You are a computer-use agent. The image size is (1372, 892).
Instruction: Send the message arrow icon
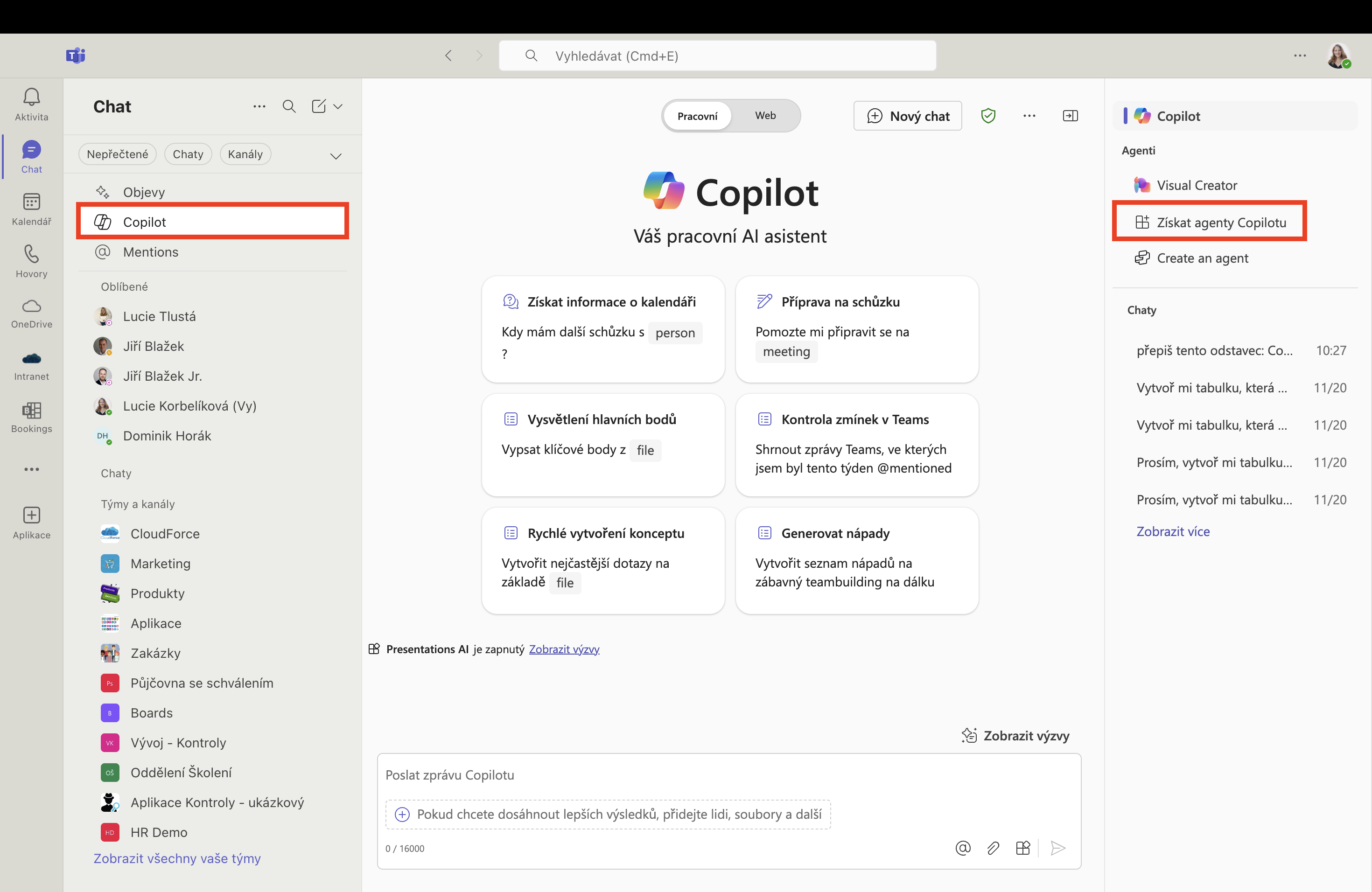click(x=1058, y=848)
